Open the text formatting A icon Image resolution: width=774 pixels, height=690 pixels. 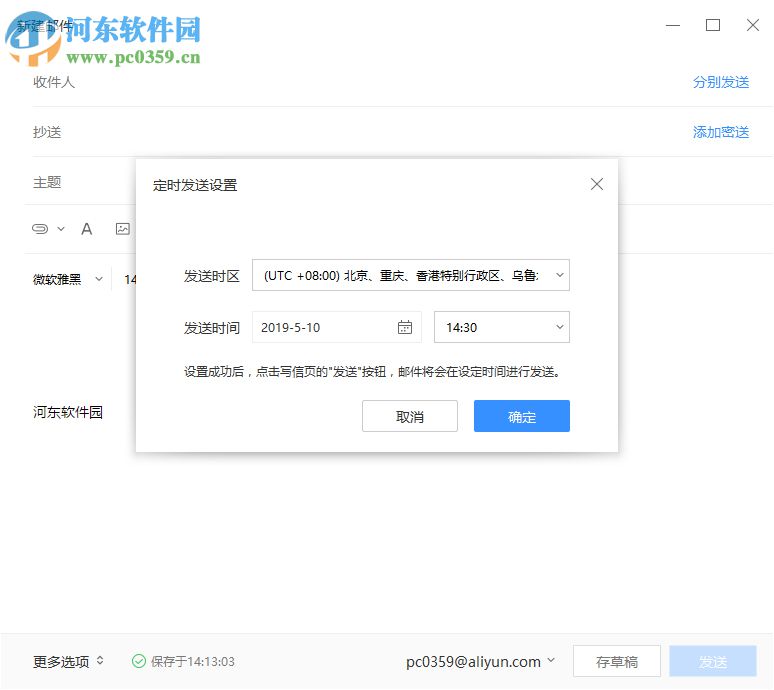[x=86, y=229]
